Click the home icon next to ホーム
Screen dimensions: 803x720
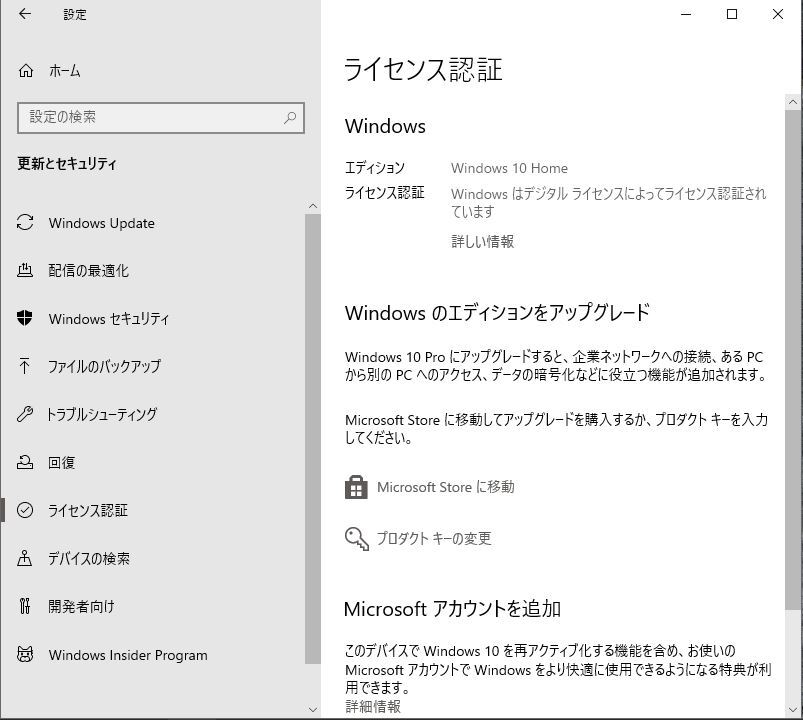point(26,71)
